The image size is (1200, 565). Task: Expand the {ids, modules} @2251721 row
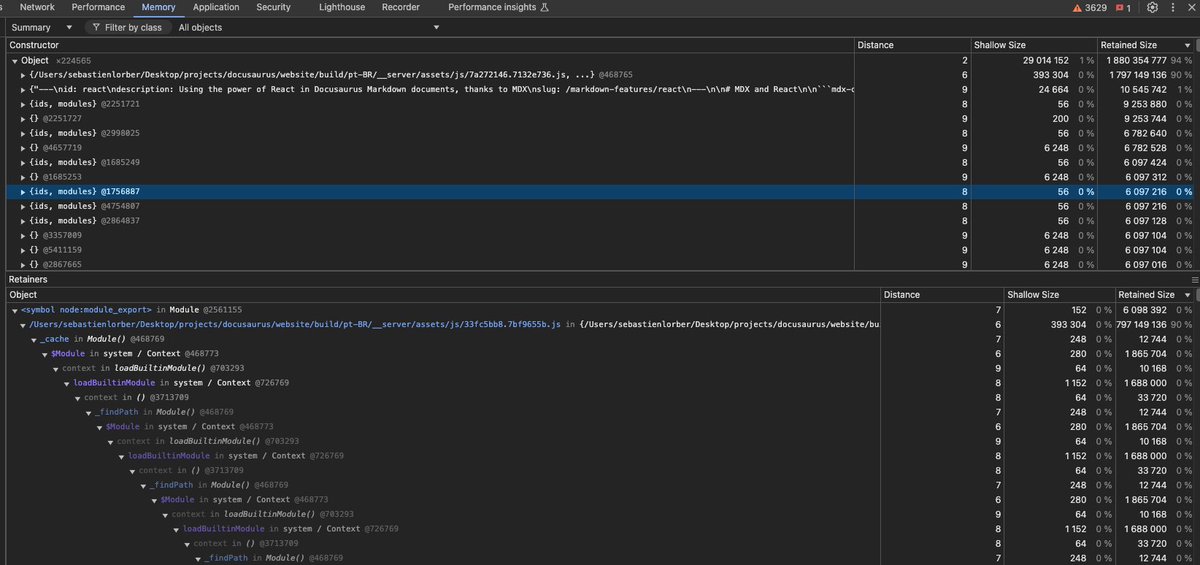point(23,104)
